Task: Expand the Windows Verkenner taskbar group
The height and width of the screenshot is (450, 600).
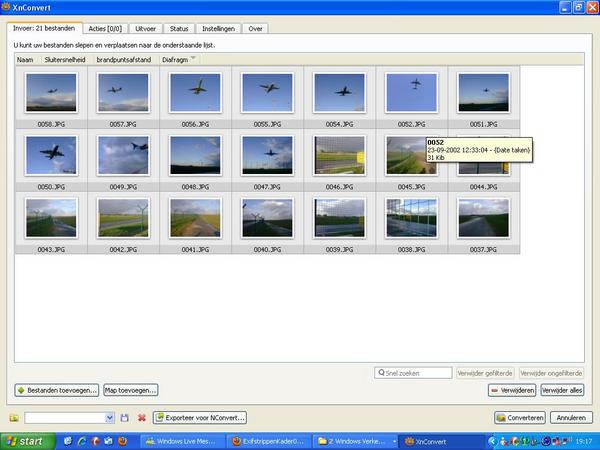Action: (x=353, y=440)
